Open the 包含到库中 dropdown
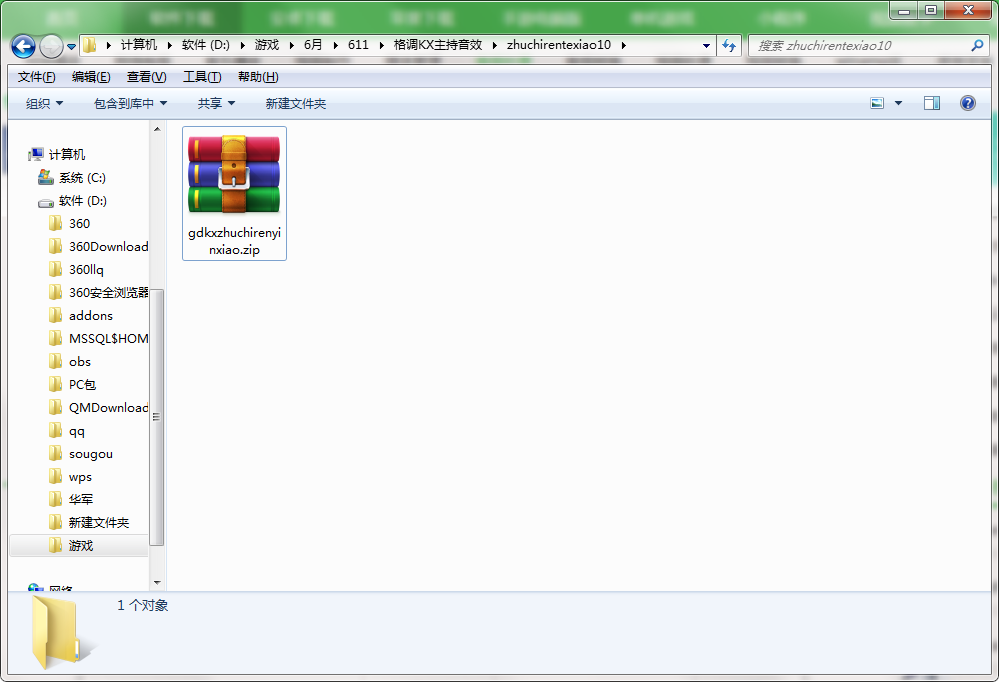The image size is (999, 682). (131, 103)
